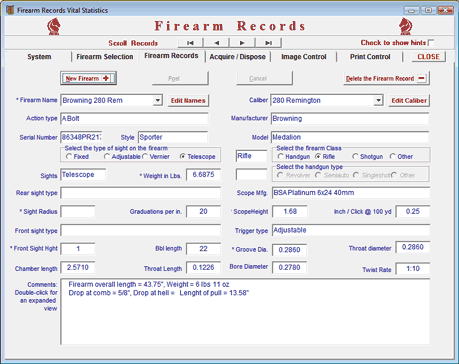Viewport: 459px width, 364px height.
Task: Click the Sights field showing Telescope
Action: click(83, 175)
